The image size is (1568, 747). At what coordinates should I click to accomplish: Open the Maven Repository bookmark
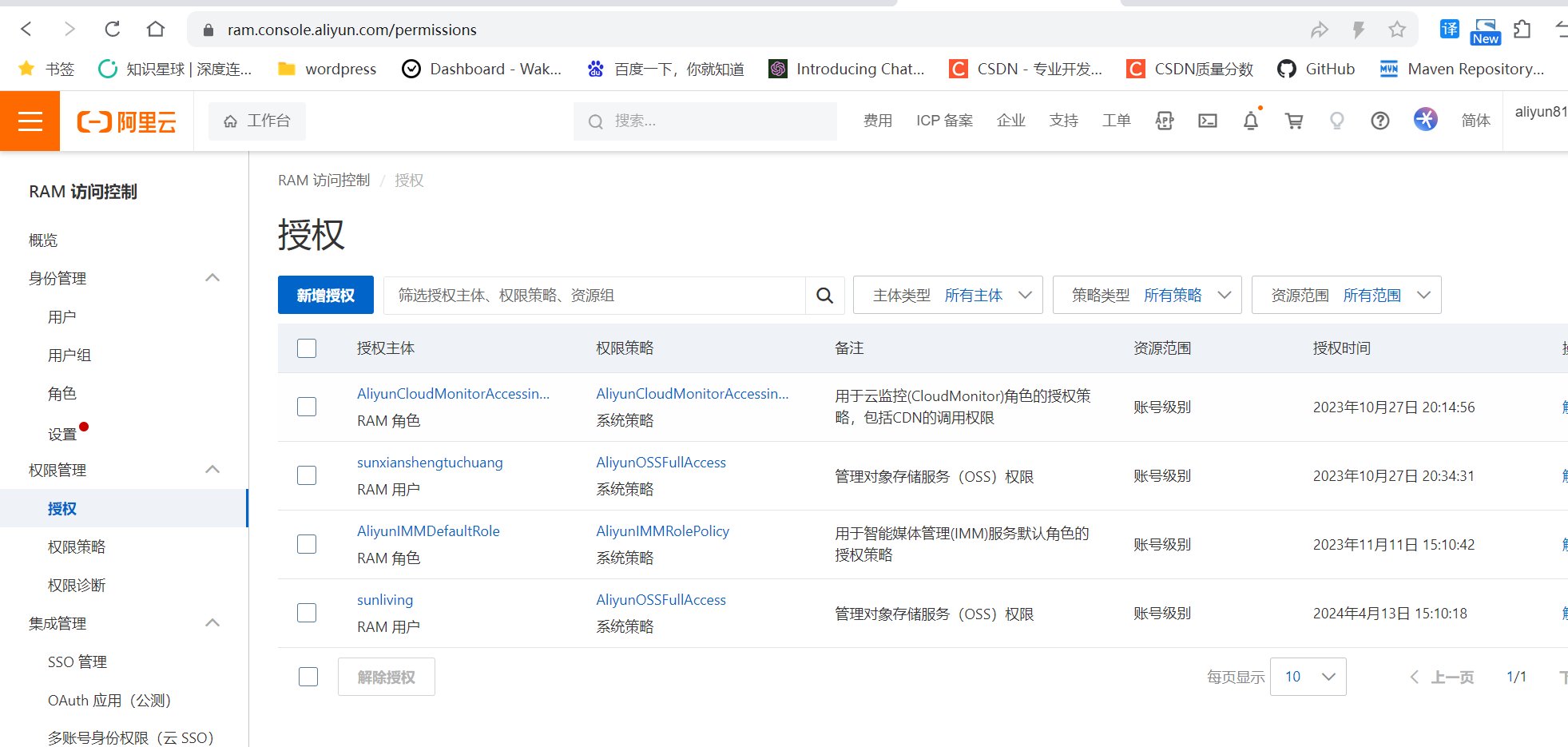[1462, 70]
